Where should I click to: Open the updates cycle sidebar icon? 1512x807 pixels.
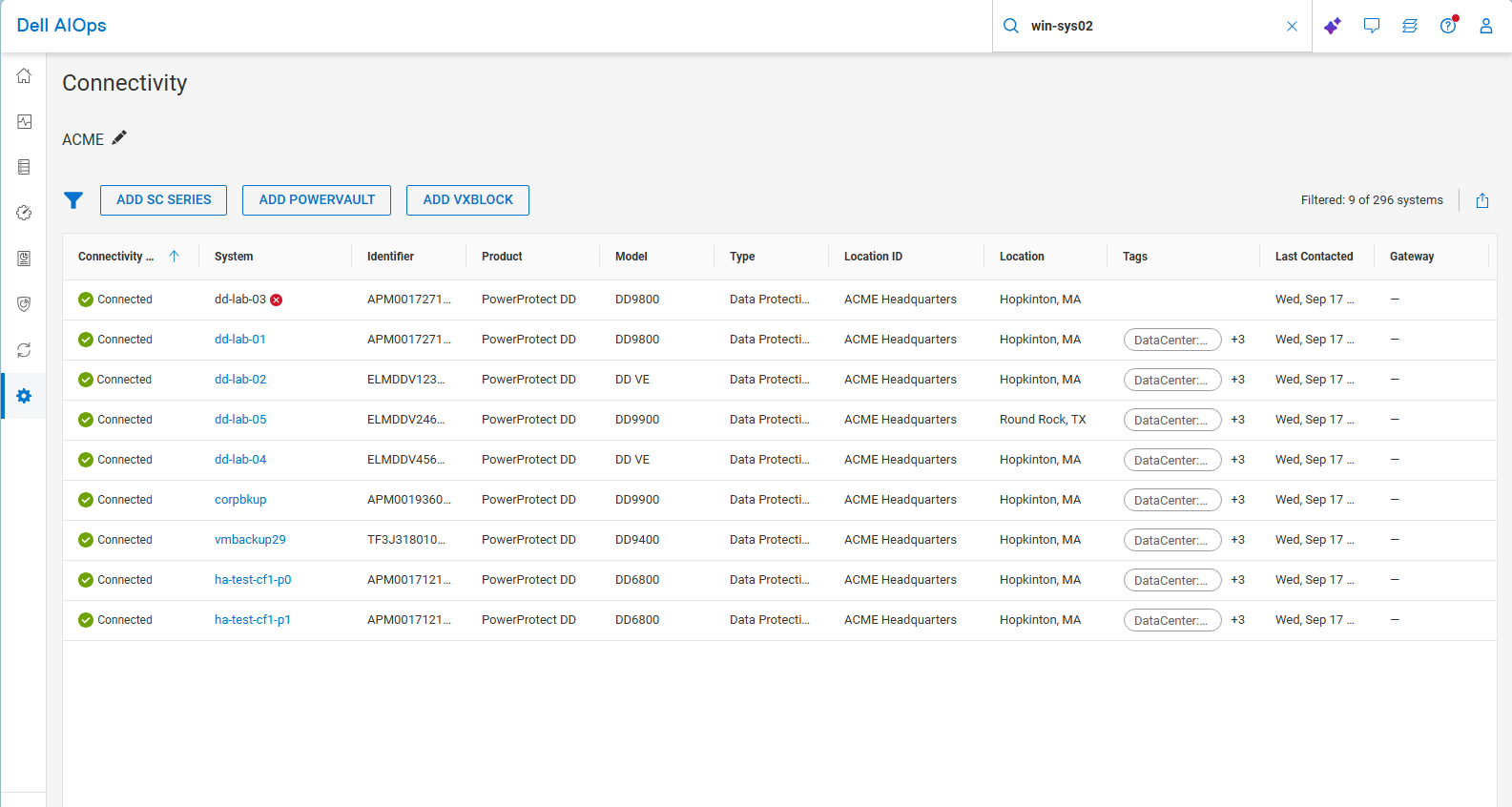coord(24,350)
